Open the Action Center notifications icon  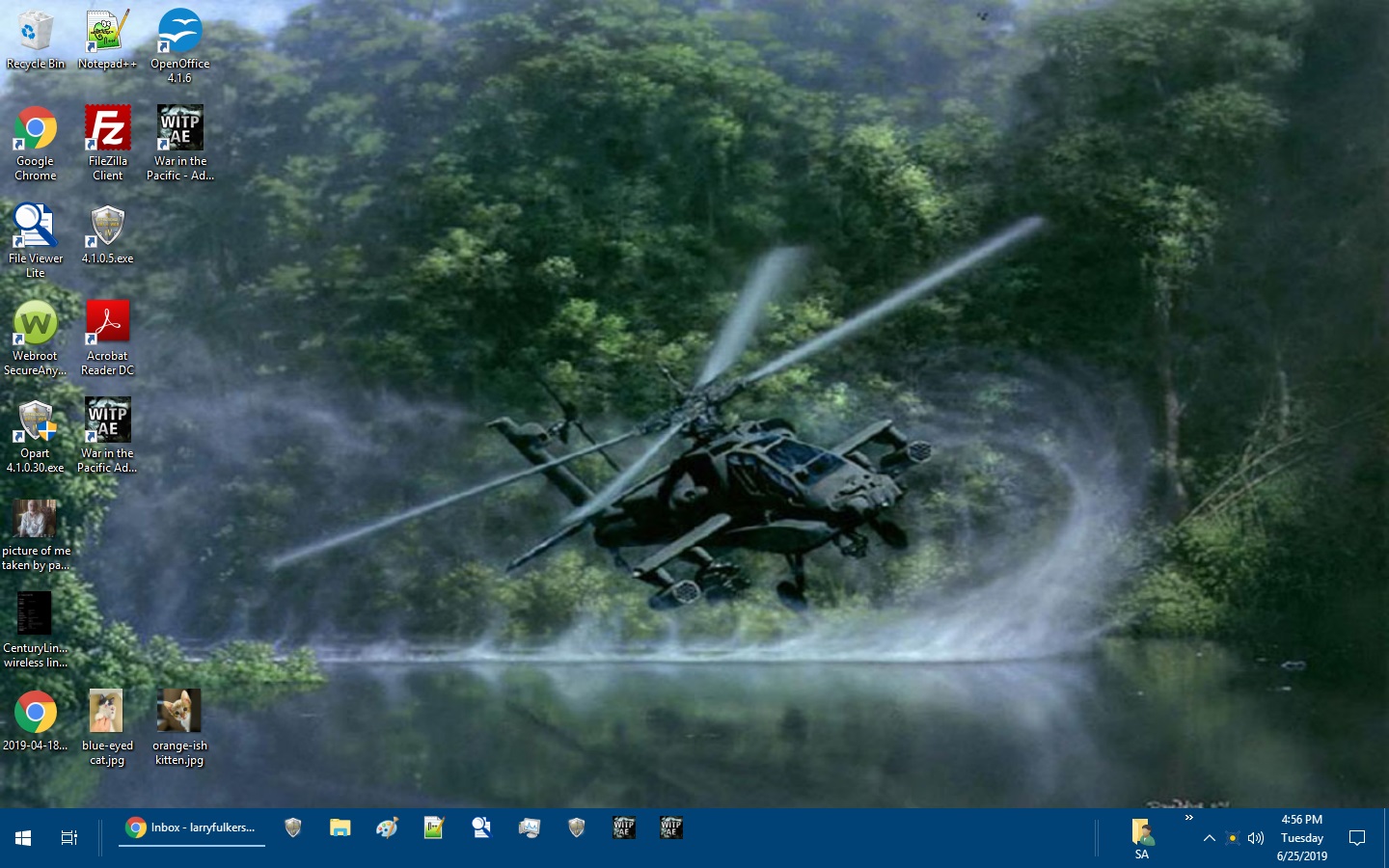(x=1357, y=838)
